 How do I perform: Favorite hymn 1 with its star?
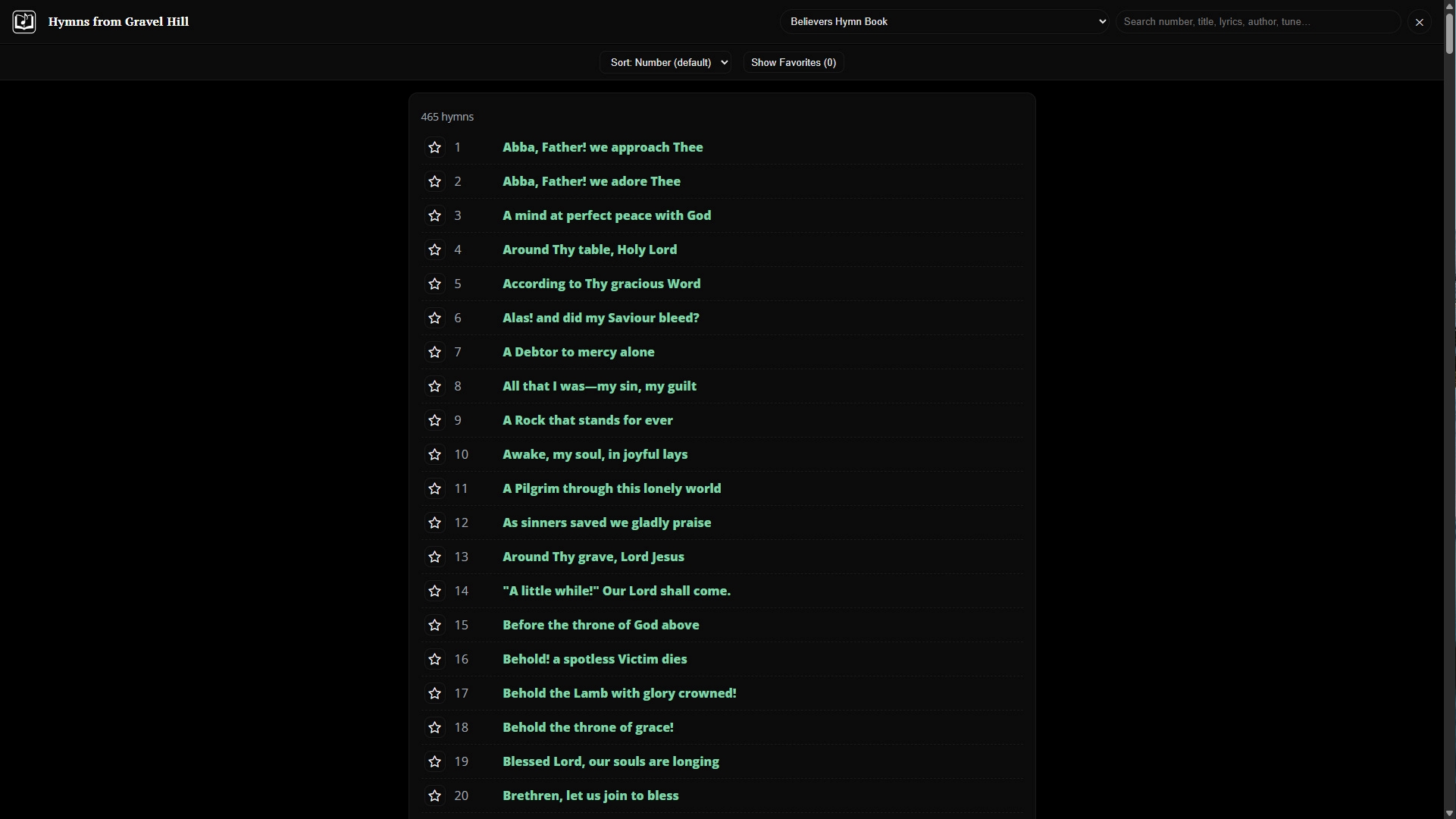coord(434,147)
